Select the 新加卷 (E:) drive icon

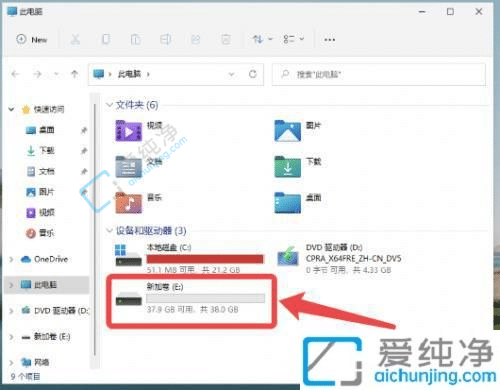(x=129, y=298)
